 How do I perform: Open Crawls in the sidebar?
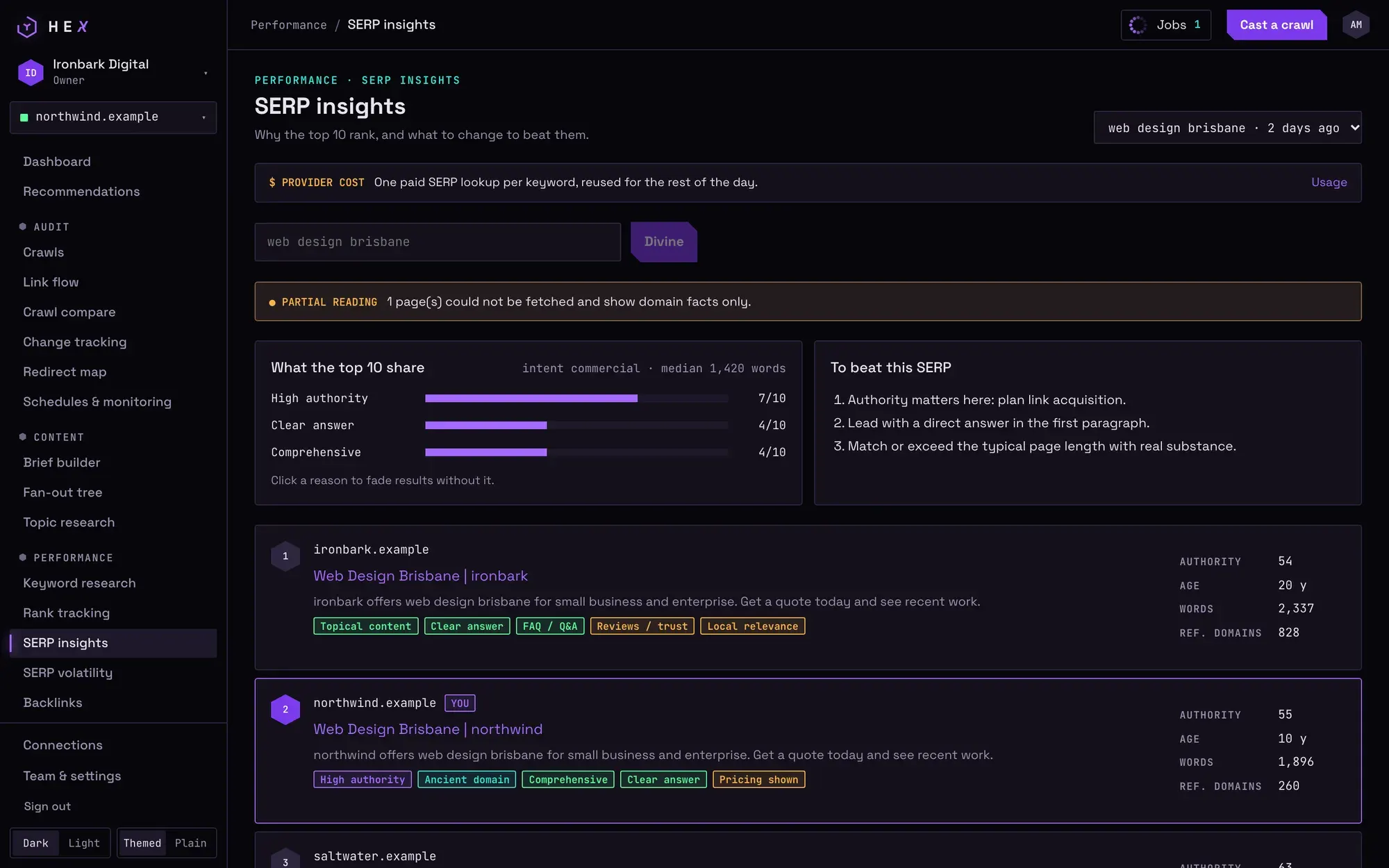[113, 253]
